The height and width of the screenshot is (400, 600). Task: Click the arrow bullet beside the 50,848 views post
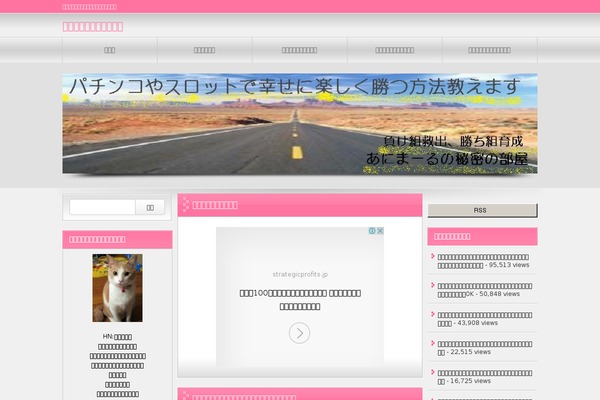click(433, 285)
